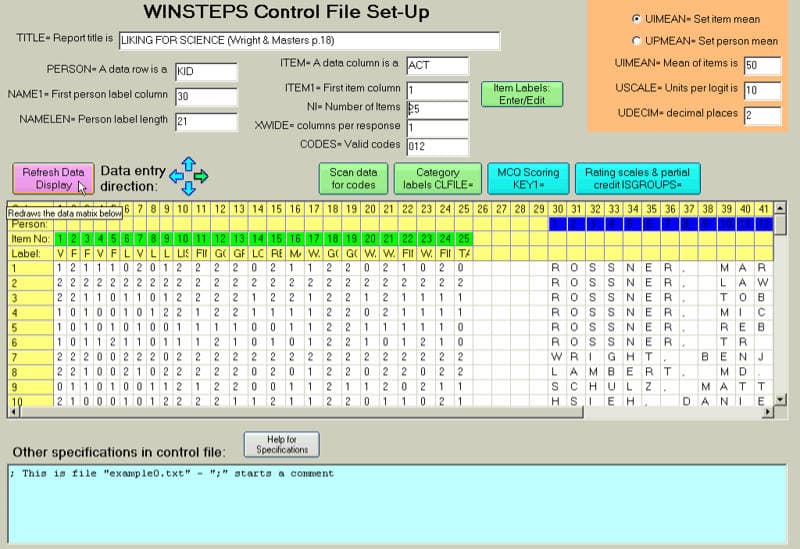Select row header 10 in data grid
Screen dimensions: 800x549
click(x=31, y=401)
